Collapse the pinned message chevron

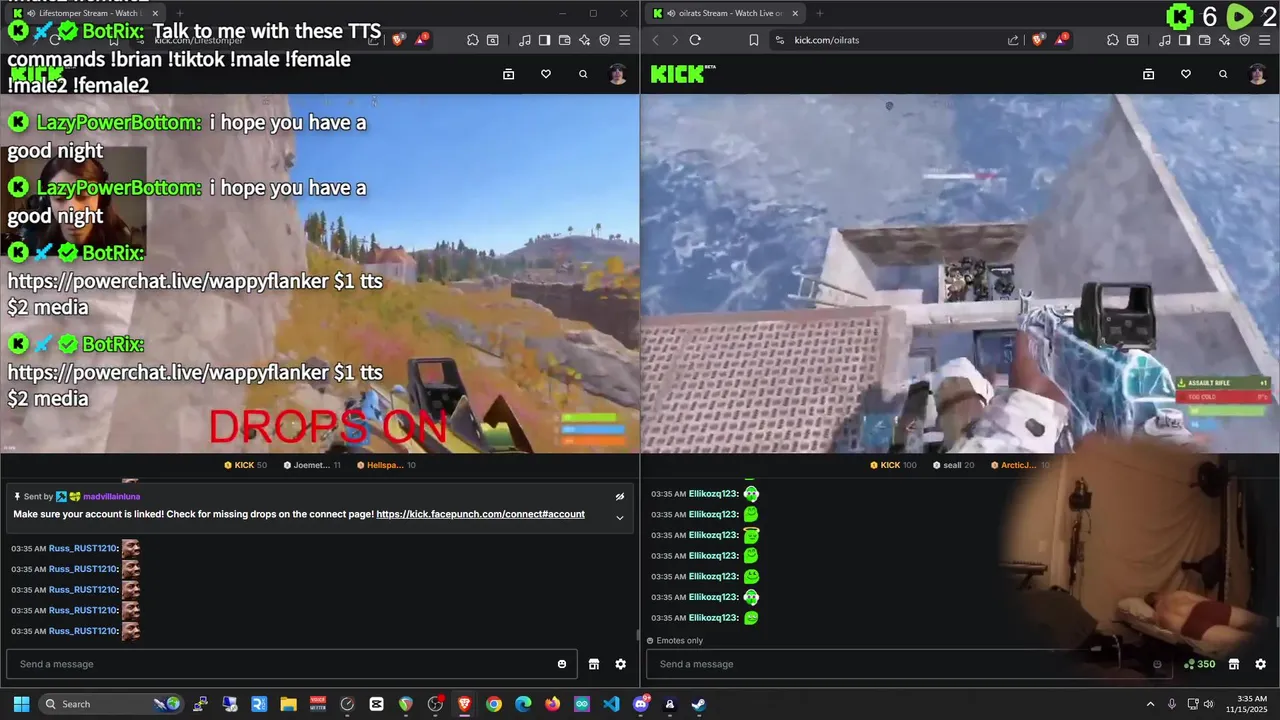pos(620,517)
